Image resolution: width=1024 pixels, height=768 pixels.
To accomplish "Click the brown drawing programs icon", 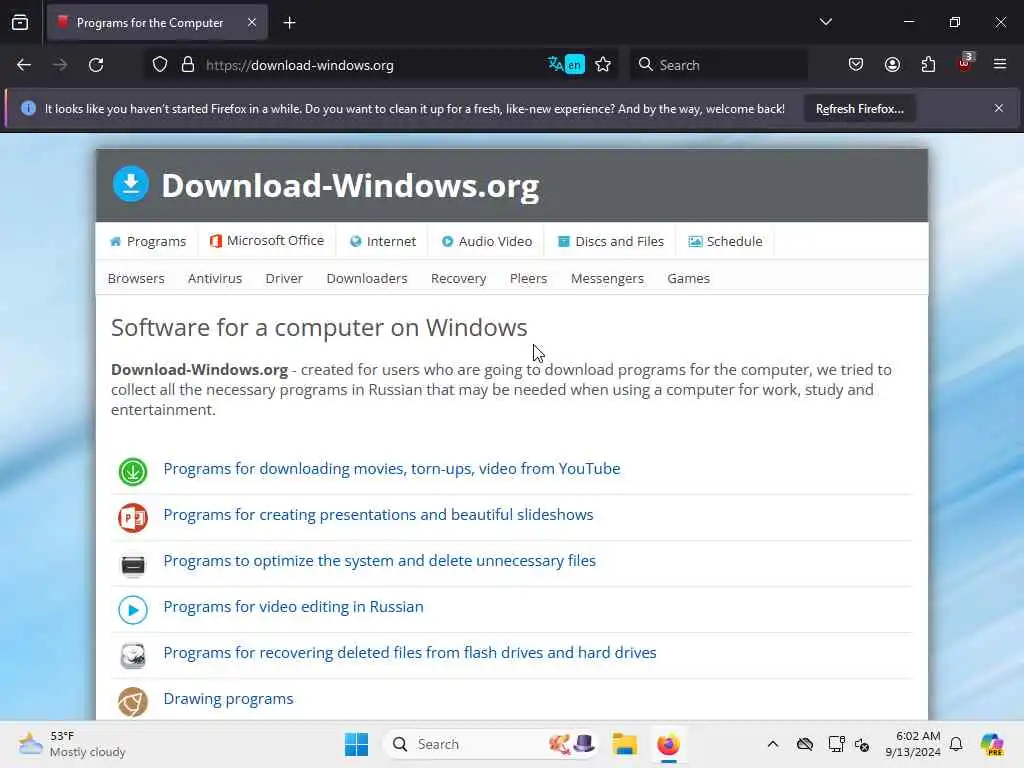I will tap(133, 702).
